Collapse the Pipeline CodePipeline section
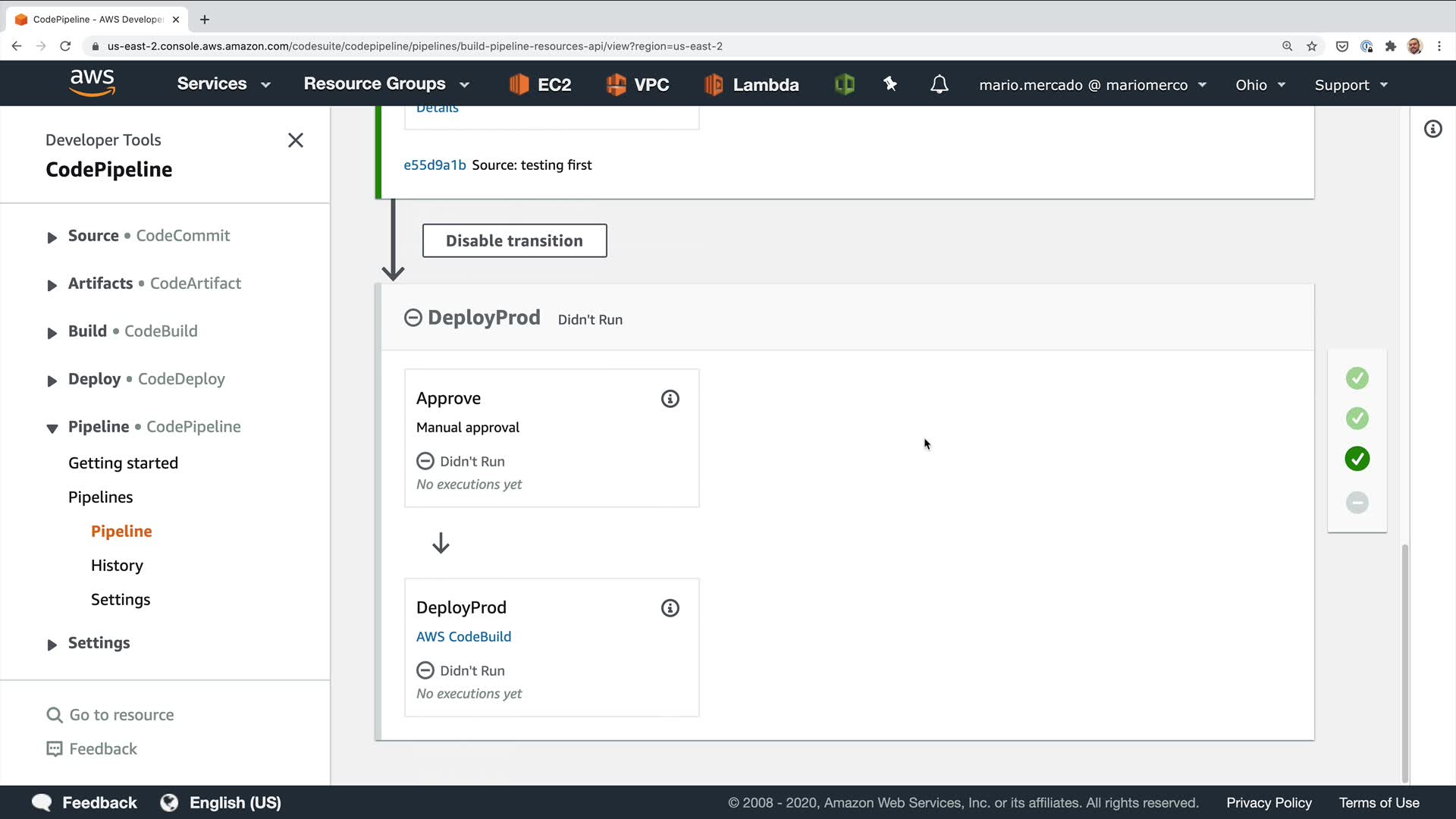The width and height of the screenshot is (1456, 819). (52, 428)
